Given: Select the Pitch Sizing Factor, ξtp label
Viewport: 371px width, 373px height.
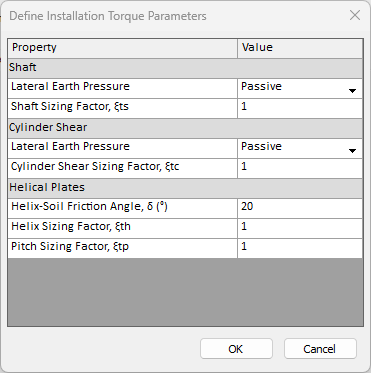Looking at the screenshot, I should [x=70, y=247].
